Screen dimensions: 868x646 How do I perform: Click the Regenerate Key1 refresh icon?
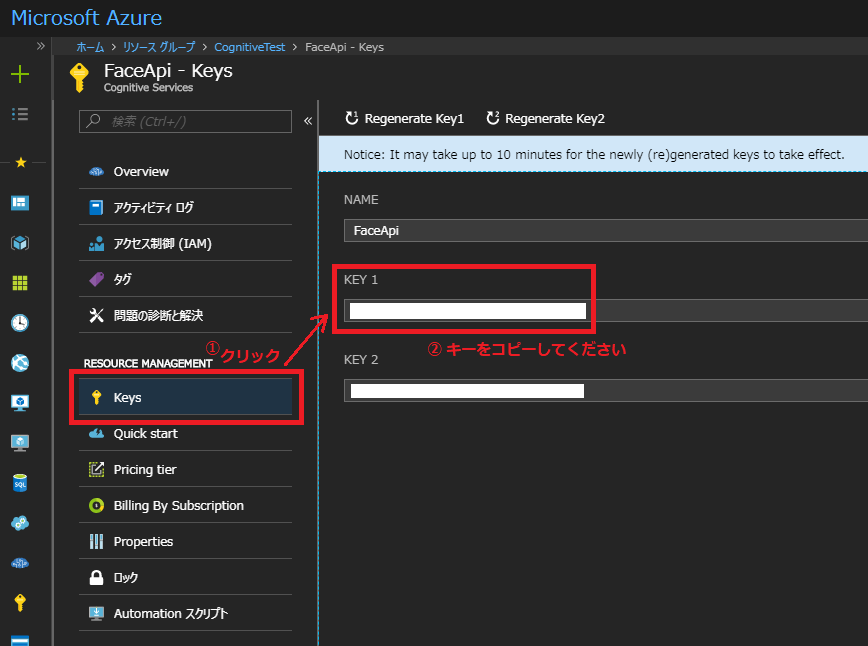(352, 118)
